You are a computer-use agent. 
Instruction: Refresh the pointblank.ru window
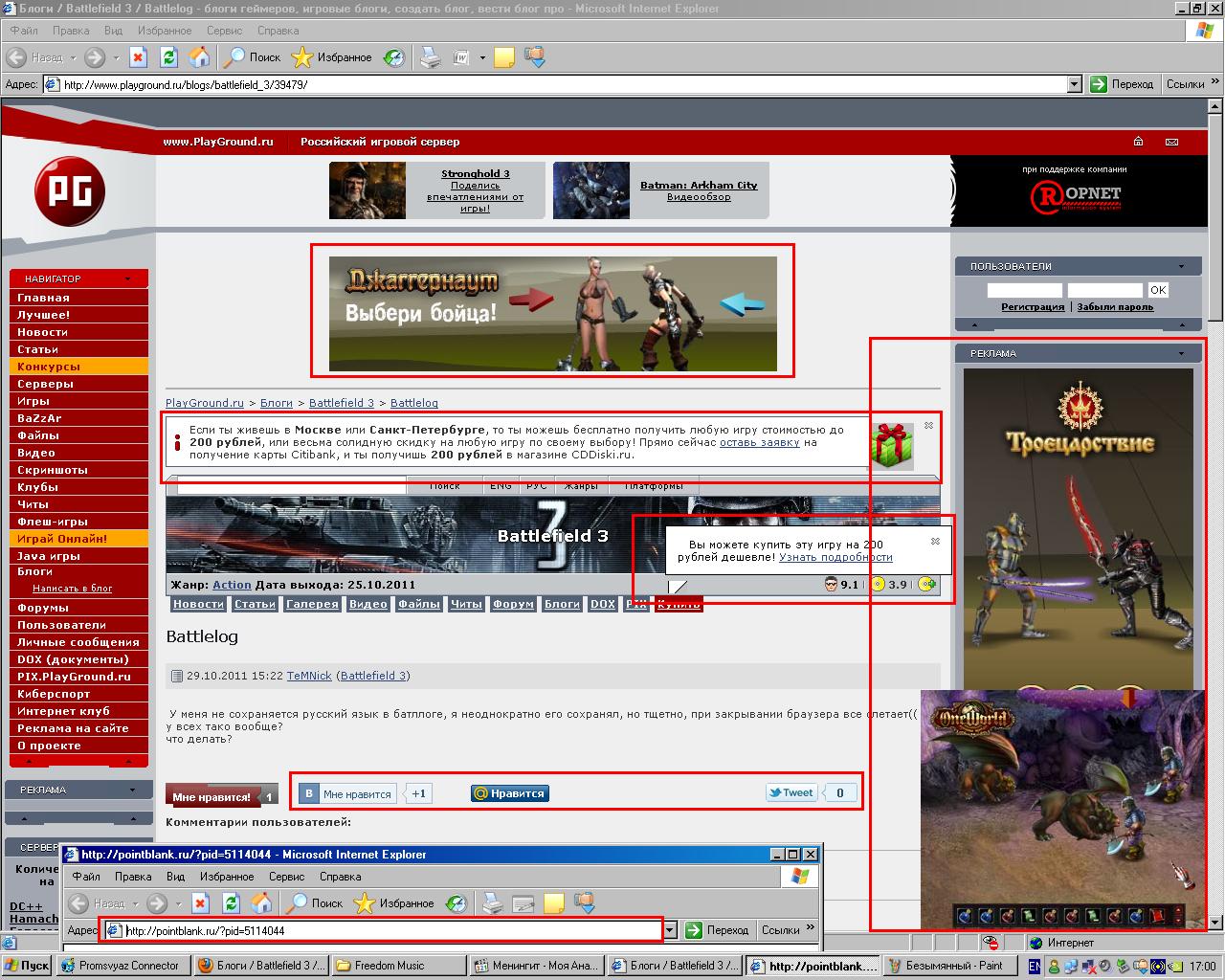coord(231,902)
